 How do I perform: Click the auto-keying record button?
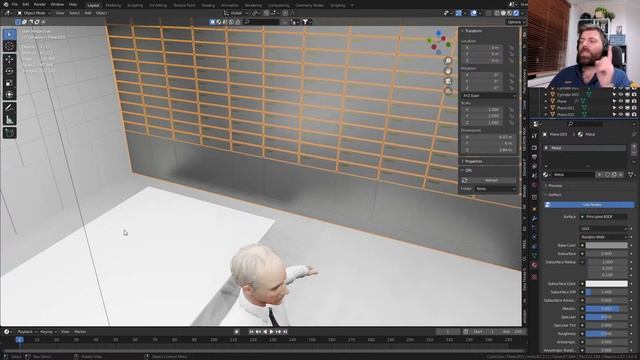[236, 332]
